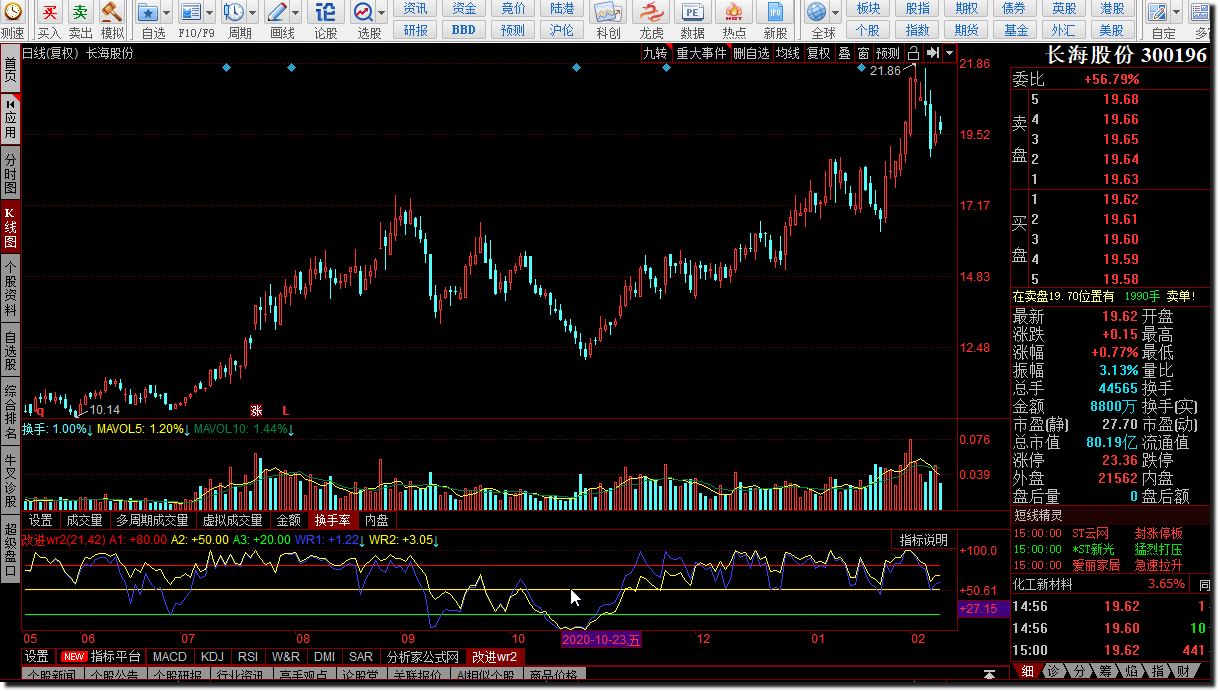Screen dimensions: 1220x691
Task: Select the 画线 drawing pencil icon
Action: click(277, 13)
